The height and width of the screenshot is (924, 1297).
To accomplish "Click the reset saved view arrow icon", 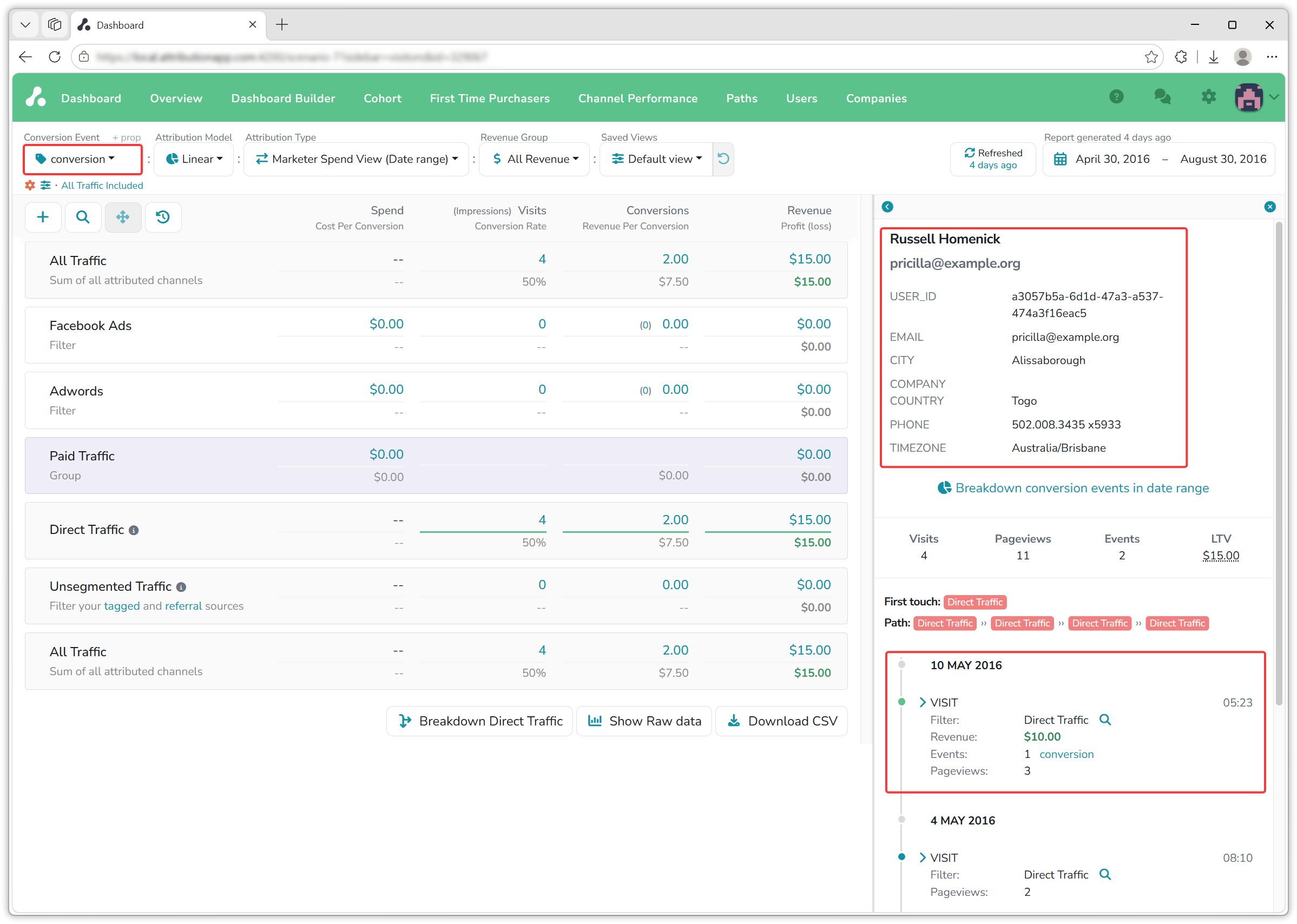I will (x=723, y=159).
